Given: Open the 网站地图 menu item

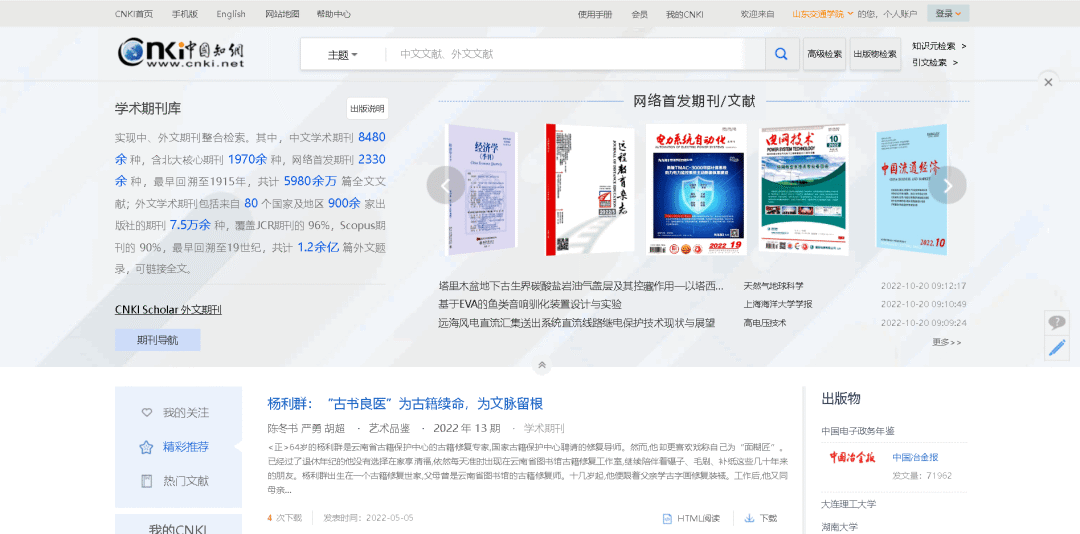Looking at the screenshot, I should coord(282,14).
